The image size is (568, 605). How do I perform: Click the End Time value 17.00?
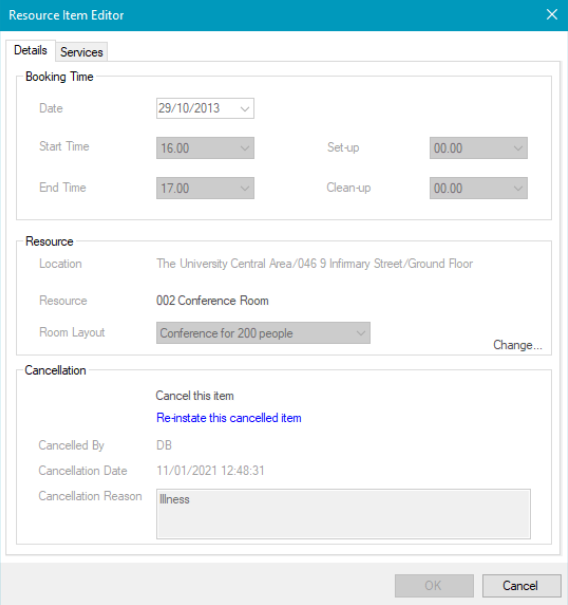tap(175, 188)
